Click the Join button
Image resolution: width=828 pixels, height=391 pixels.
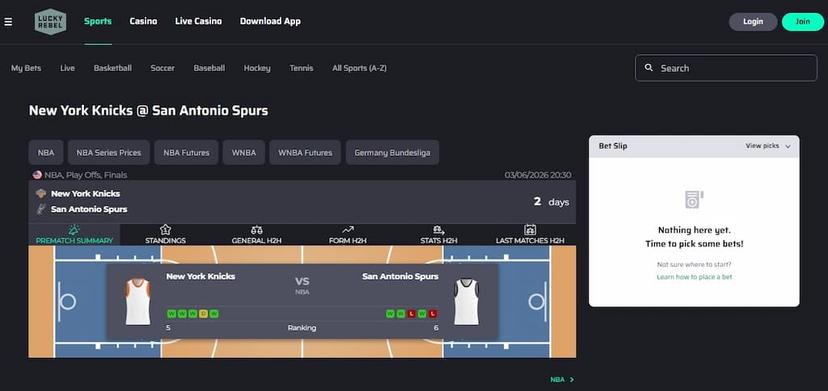tap(803, 22)
